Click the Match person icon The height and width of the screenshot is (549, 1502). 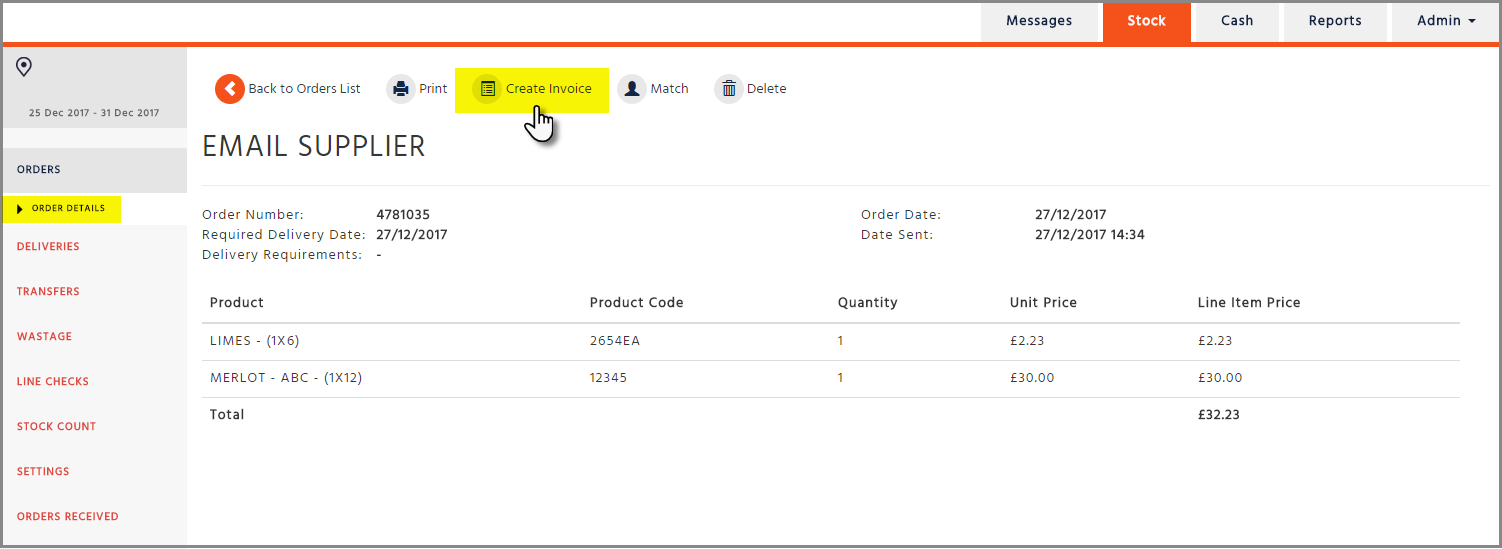click(632, 89)
